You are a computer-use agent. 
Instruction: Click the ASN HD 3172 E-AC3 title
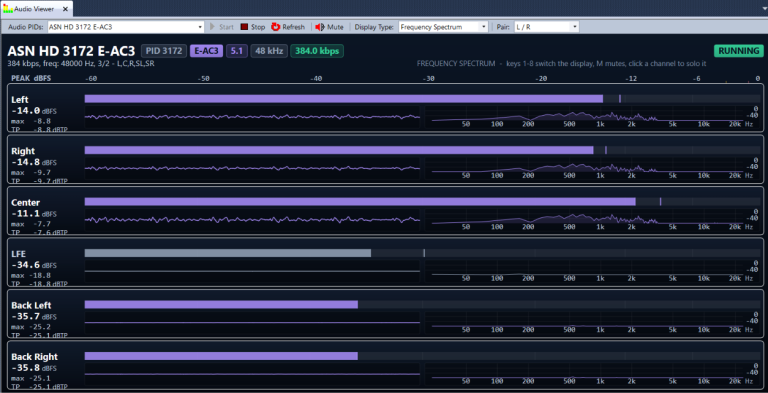pos(72,51)
